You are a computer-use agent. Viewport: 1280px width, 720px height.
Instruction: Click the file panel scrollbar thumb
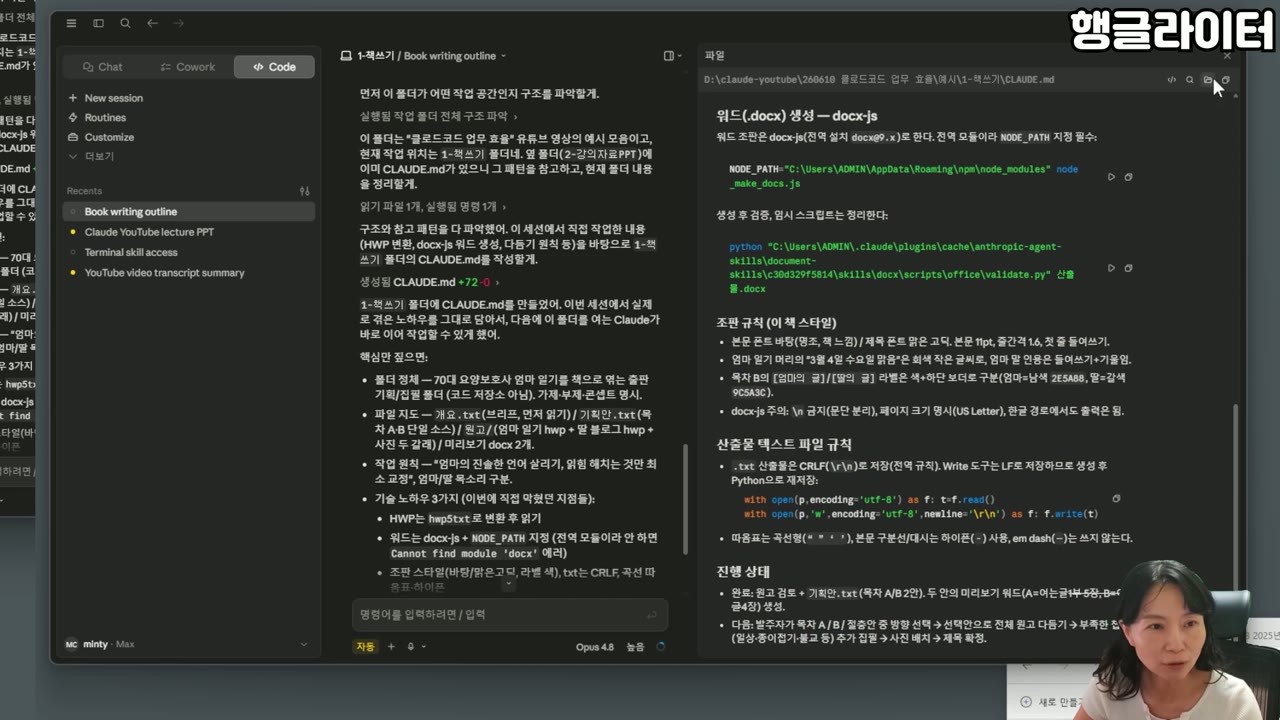pos(1235,497)
